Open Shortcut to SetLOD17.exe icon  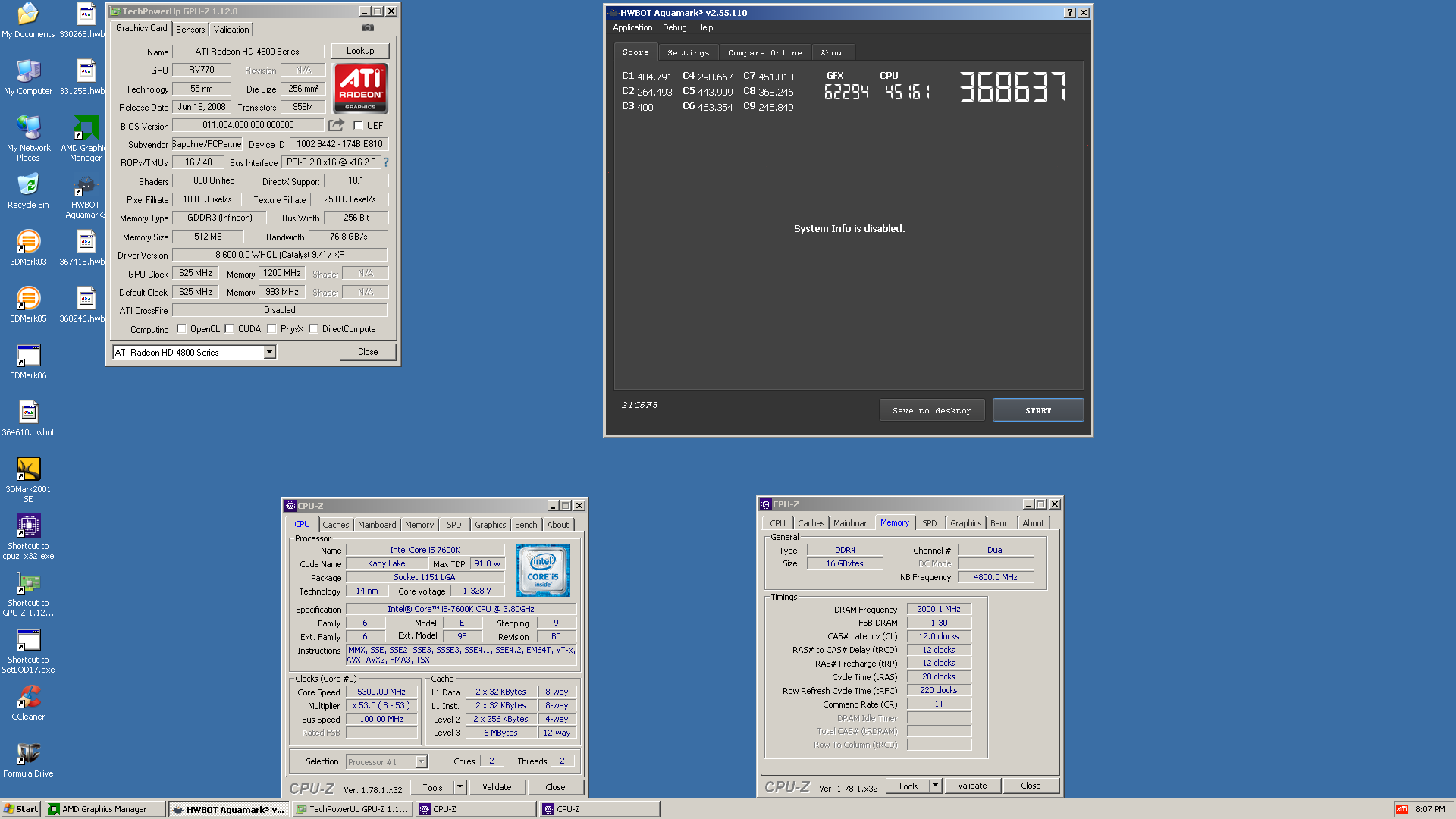point(28,651)
